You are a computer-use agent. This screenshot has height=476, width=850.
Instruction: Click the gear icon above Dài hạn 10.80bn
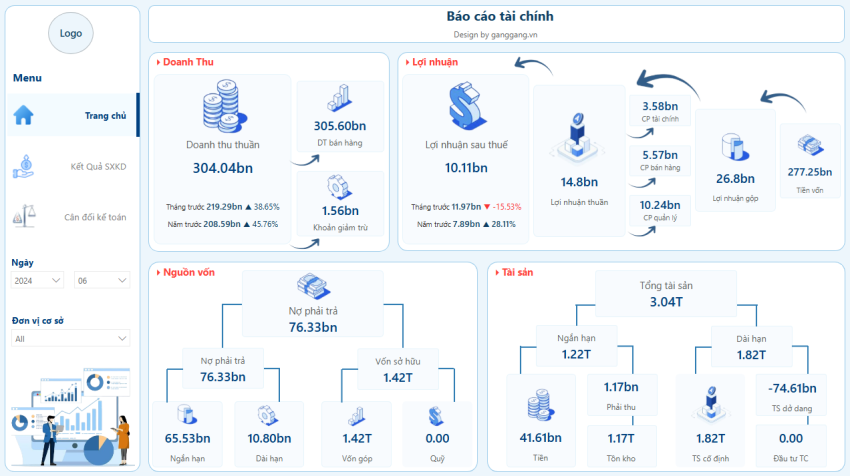tap(268, 415)
